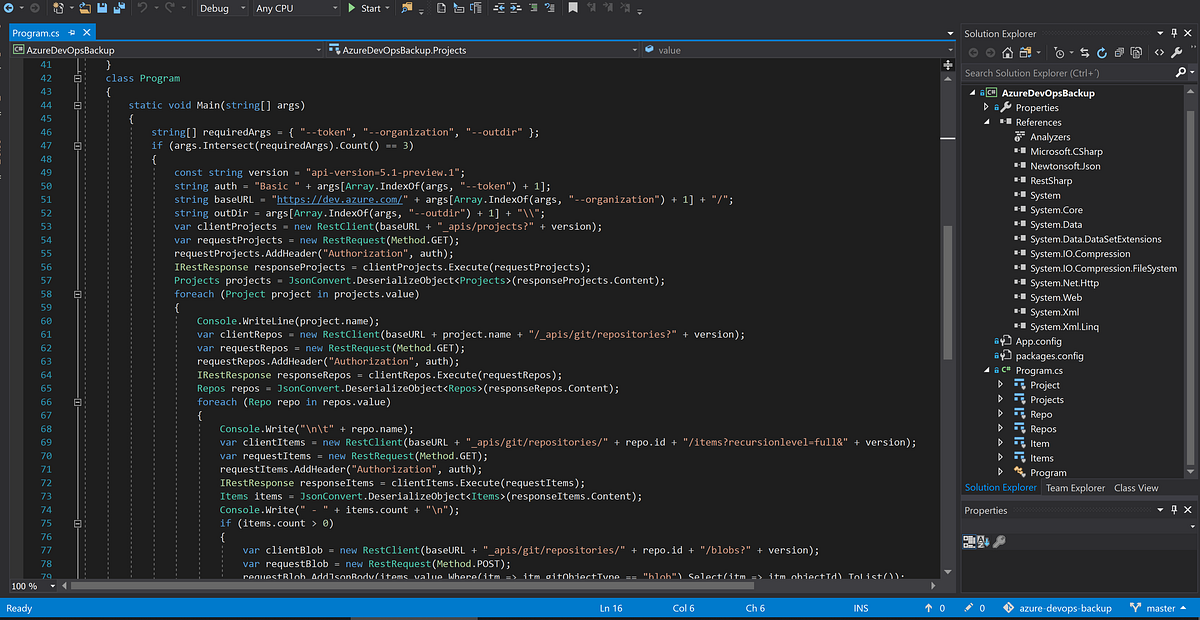Click the Navigate Backward arrow icon
This screenshot has height=620, width=1200.
coord(9,8)
